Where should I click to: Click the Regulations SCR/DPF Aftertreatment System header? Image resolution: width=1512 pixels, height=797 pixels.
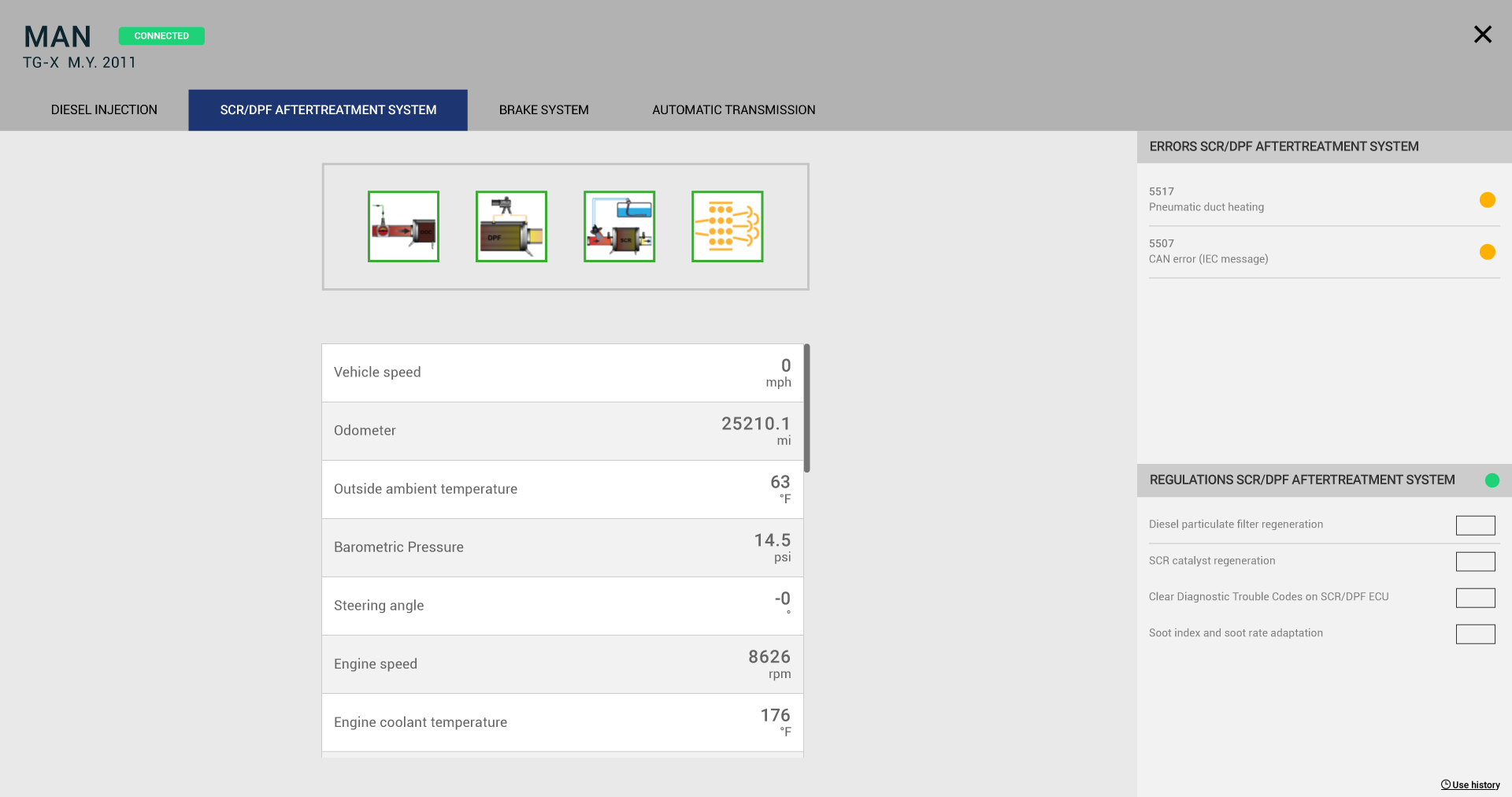pos(1325,480)
